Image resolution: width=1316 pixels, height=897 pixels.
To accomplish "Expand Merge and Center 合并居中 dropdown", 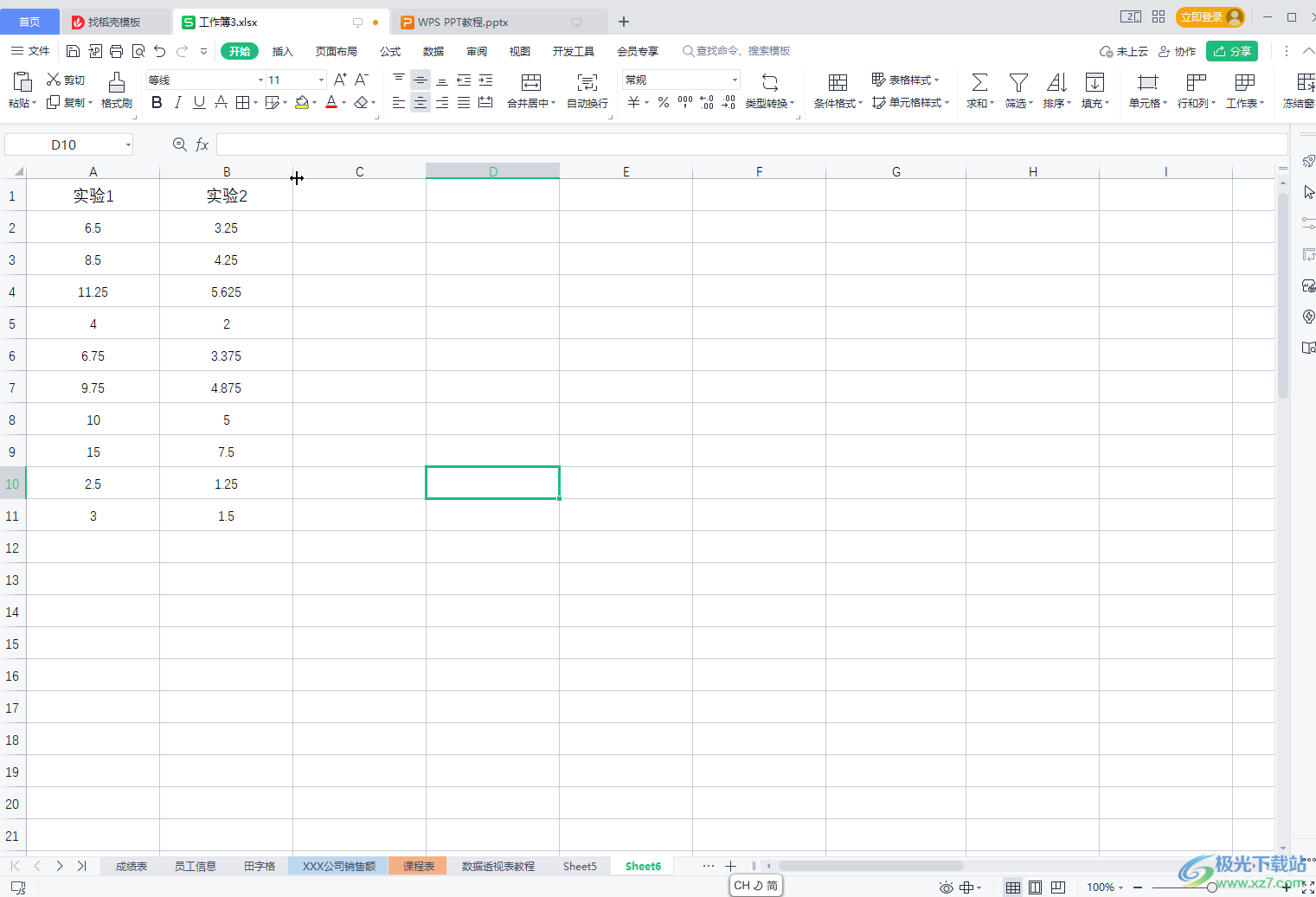I will [554, 103].
